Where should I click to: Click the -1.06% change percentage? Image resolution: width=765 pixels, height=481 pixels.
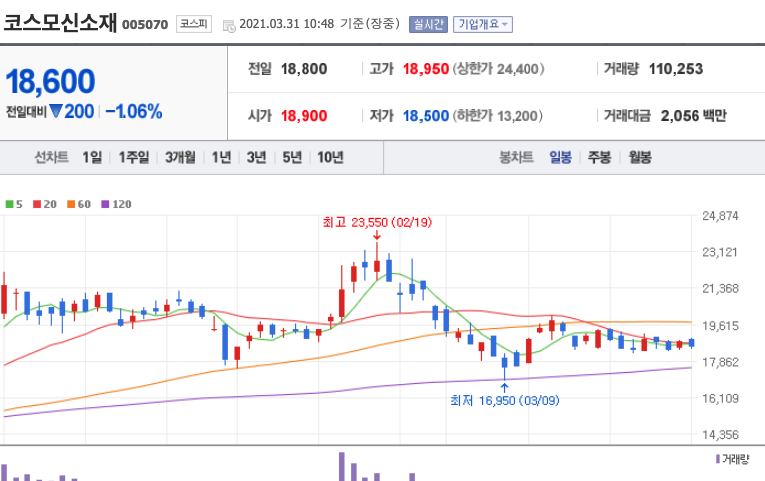[134, 112]
